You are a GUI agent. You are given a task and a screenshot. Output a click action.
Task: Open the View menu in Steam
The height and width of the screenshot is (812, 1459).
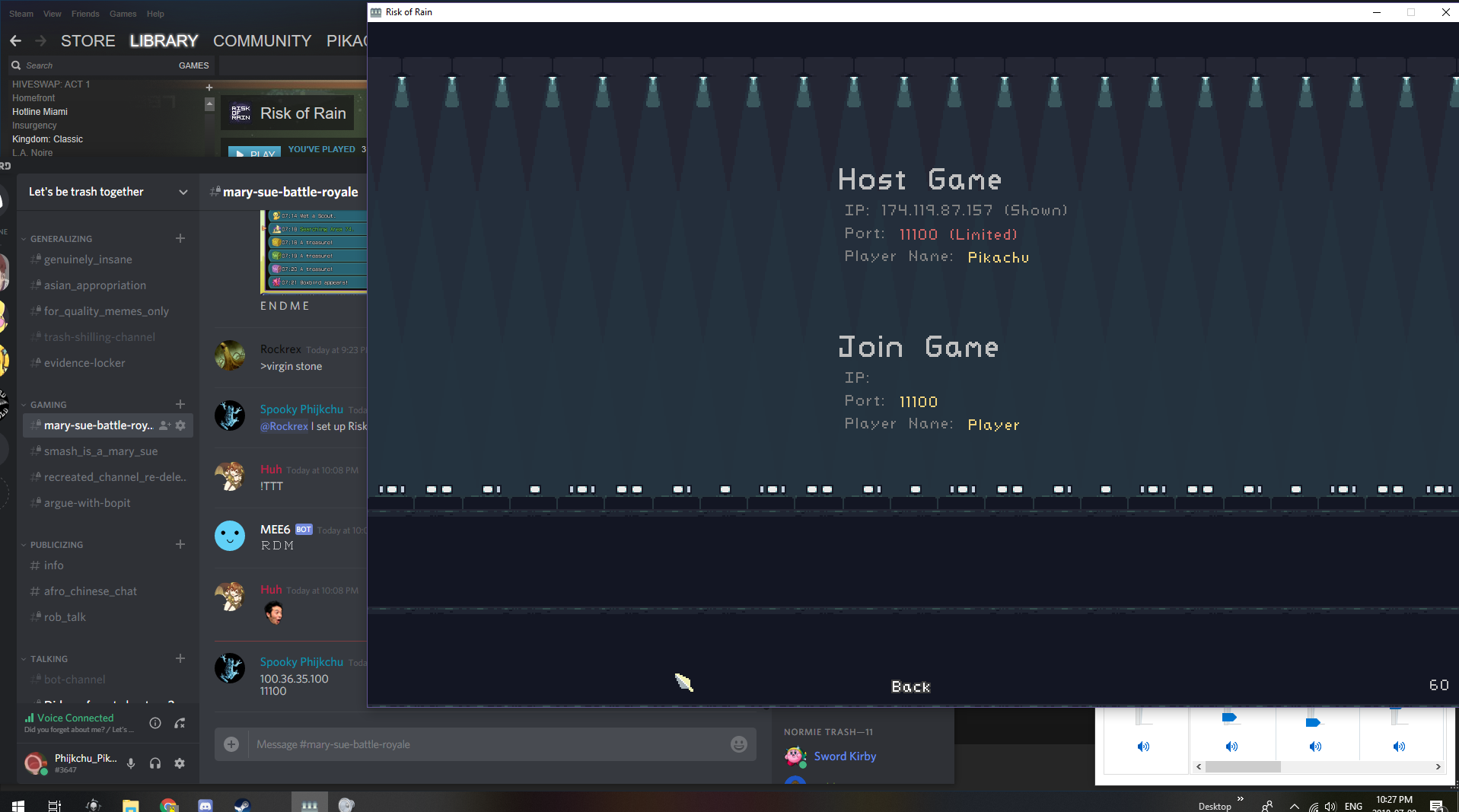pos(53,14)
